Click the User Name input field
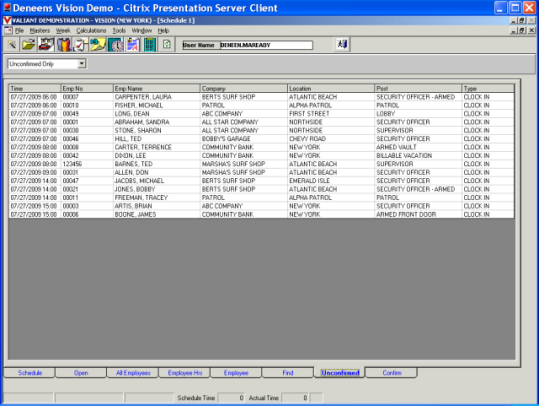 tap(266, 45)
